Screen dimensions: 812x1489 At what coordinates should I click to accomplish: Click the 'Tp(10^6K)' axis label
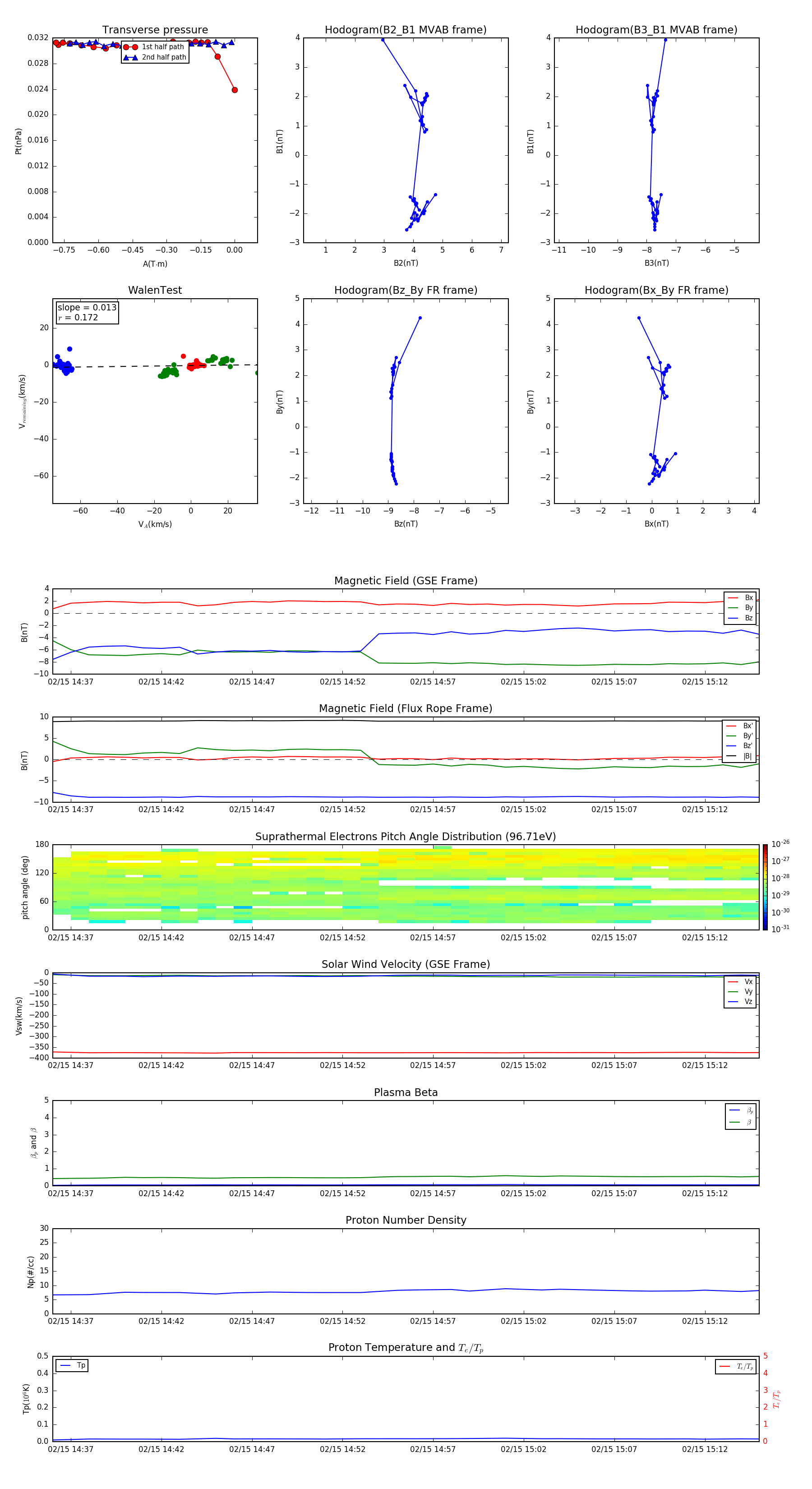[x=26, y=1399]
